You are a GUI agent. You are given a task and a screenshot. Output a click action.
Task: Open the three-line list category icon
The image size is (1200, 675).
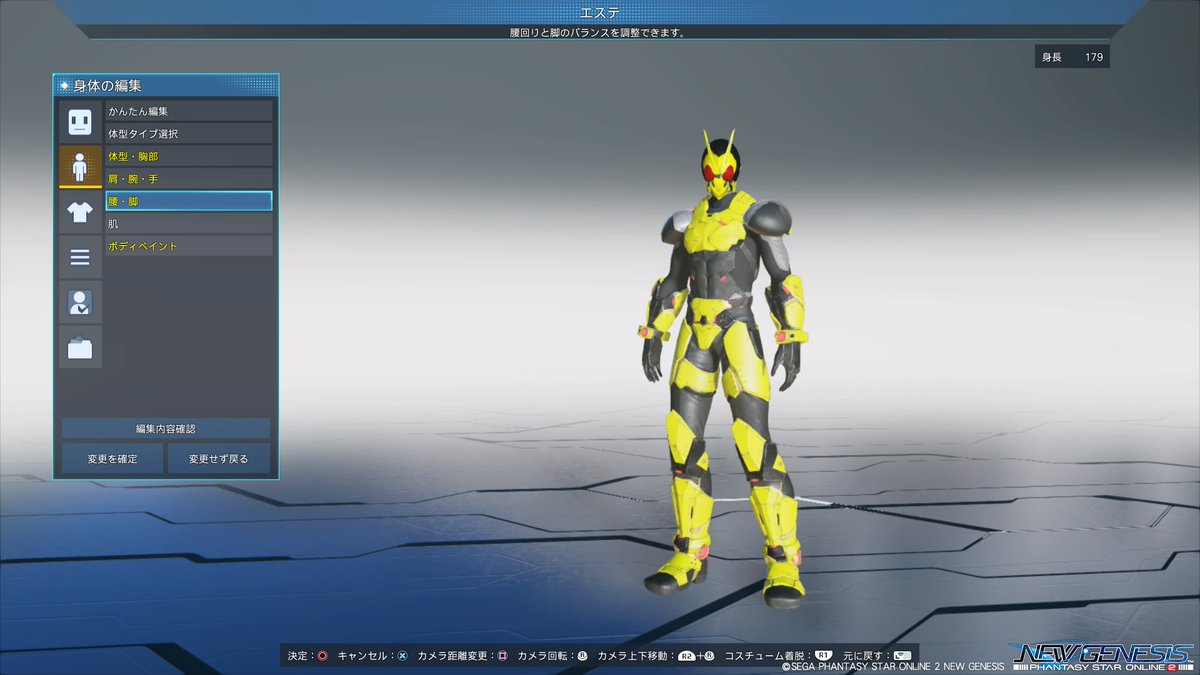click(80, 257)
